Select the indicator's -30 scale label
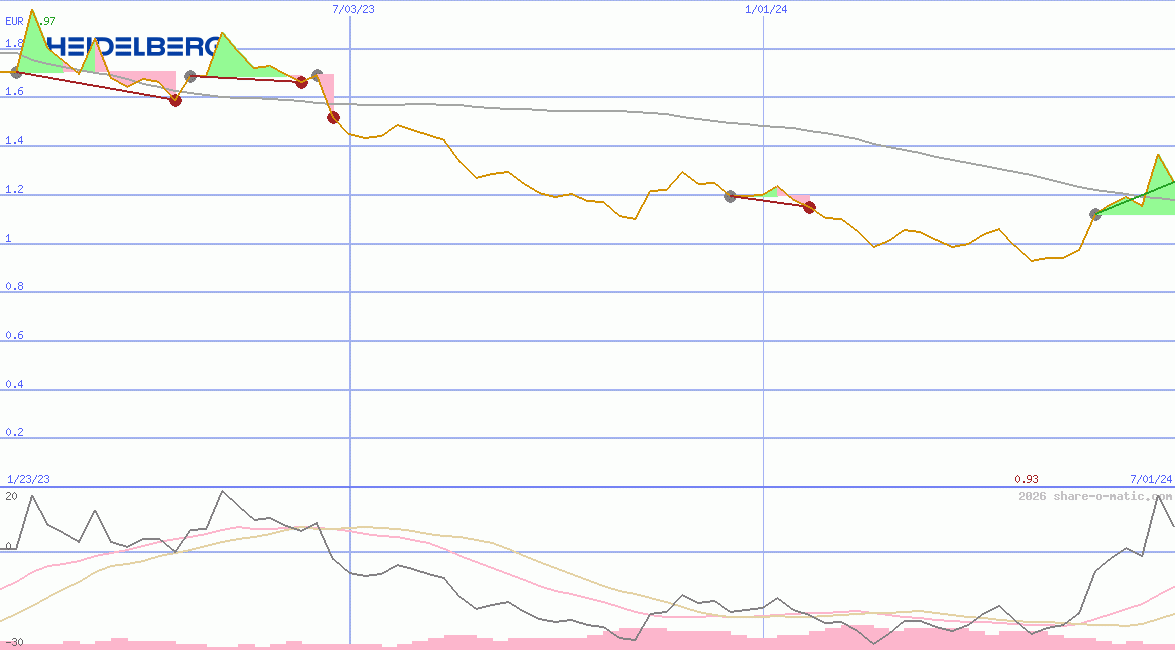 pyautogui.click(x=14, y=642)
